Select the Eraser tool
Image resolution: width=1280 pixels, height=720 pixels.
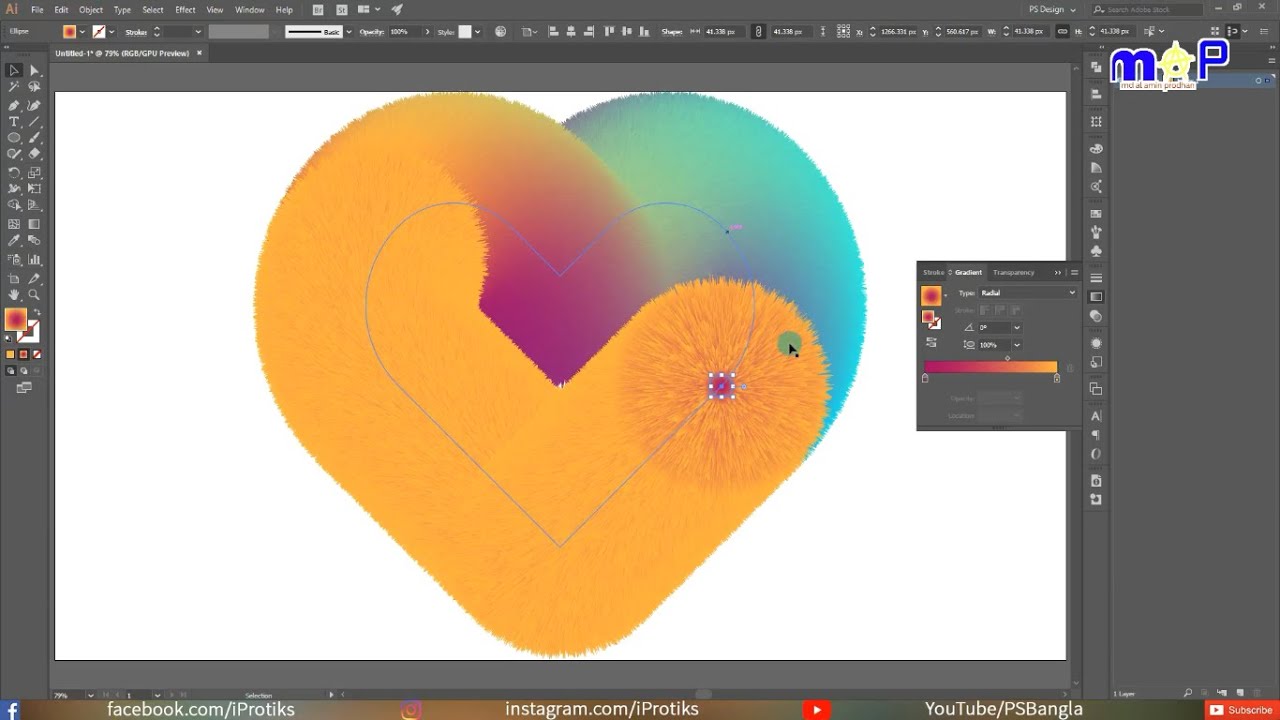pyautogui.click(x=34, y=154)
